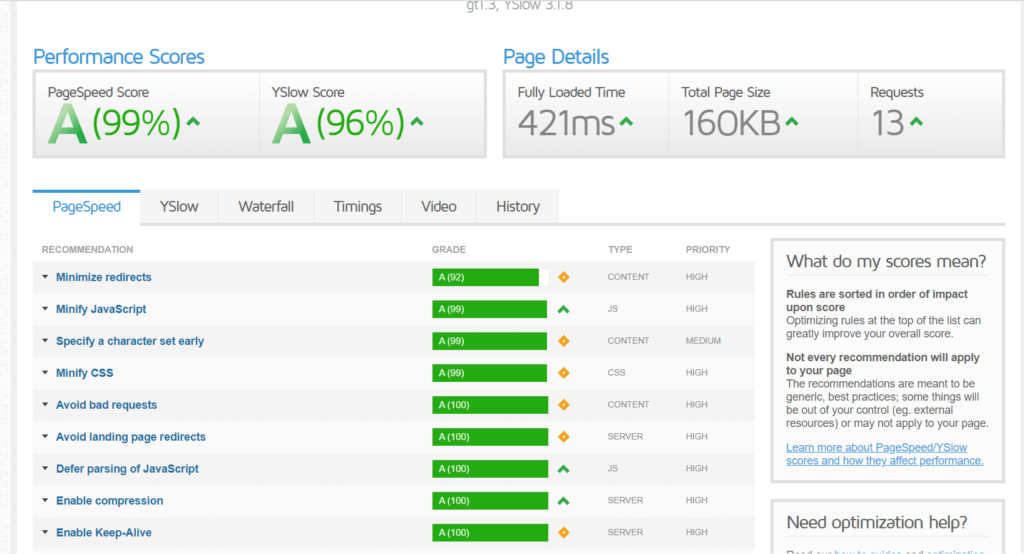Click the green up arrow for Enable compression
Image resolution: width=1024 pixels, height=554 pixels.
click(564, 501)
